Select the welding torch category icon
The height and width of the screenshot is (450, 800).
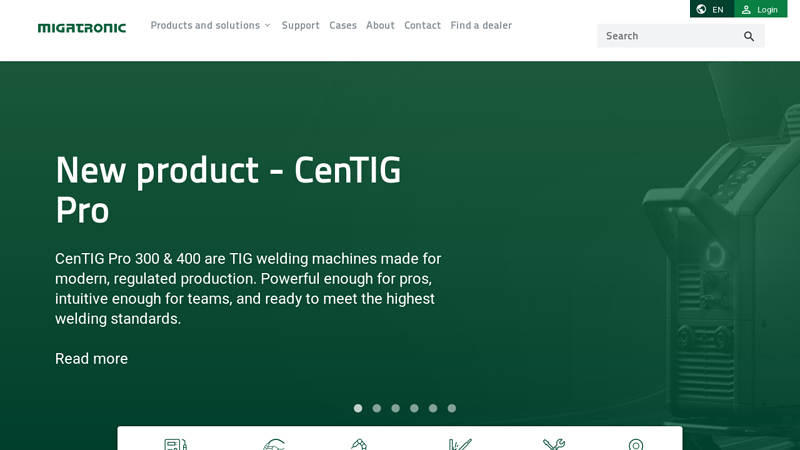click(x=460, y=444)
